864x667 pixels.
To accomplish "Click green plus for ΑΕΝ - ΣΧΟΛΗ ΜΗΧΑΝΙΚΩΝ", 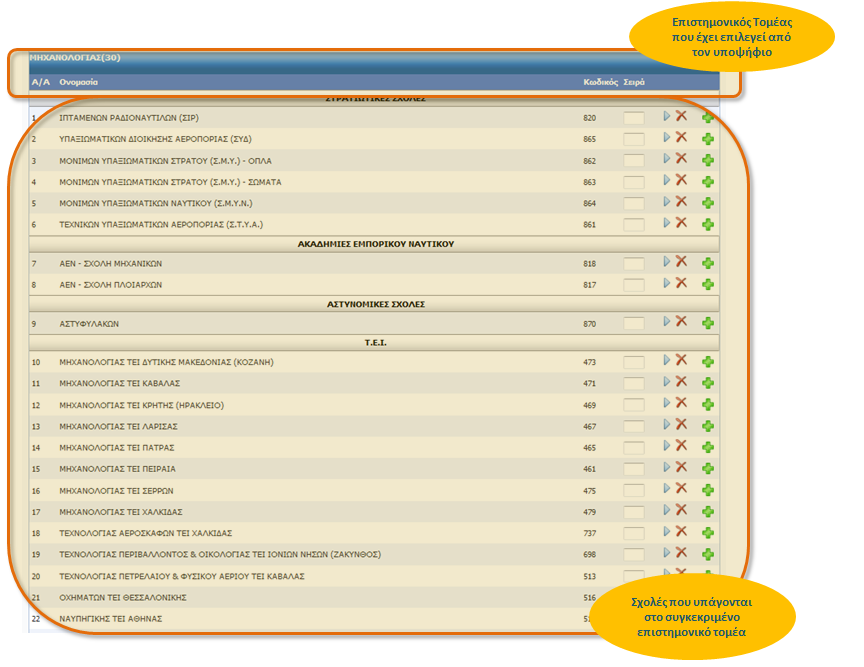I will [x=708, y=263].
